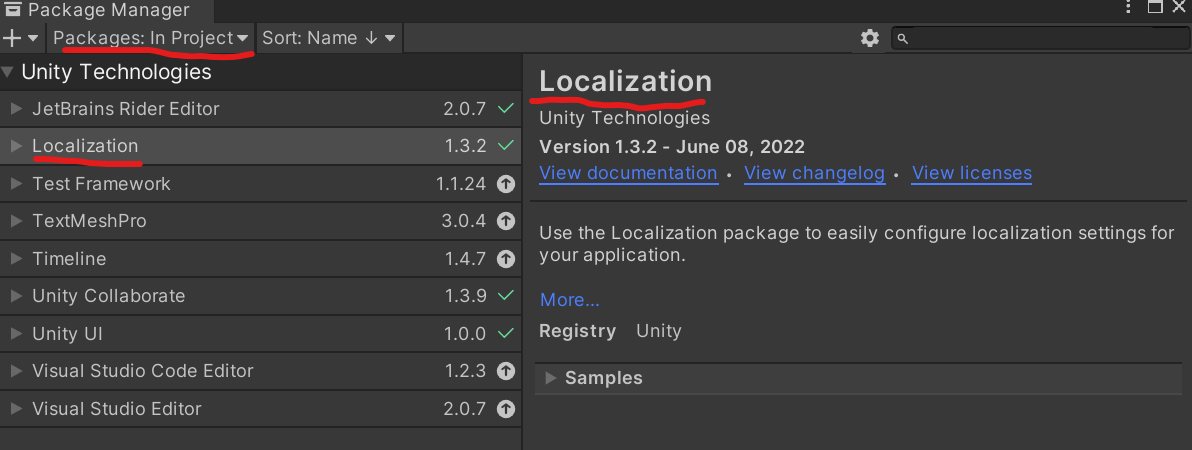Click the Test Framework update available icon
1192x450 pixels.
(506, 183)
